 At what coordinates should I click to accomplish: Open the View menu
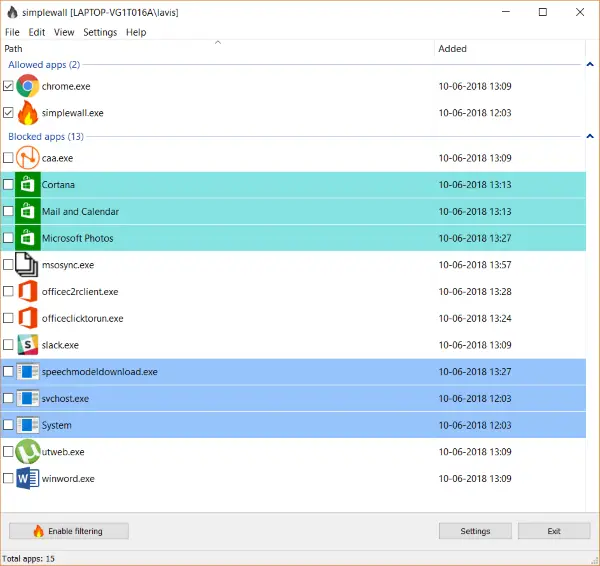coord(64,32)
